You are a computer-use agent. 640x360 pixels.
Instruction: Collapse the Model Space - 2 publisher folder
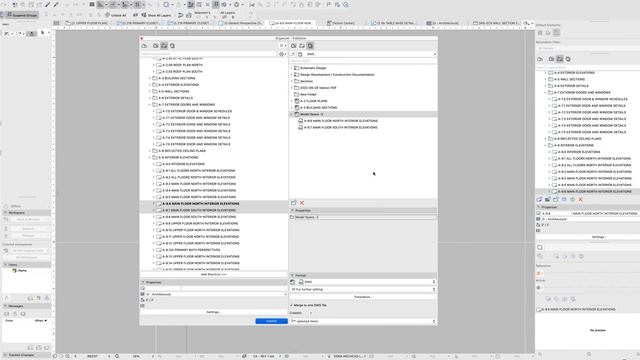click(291, 114)
